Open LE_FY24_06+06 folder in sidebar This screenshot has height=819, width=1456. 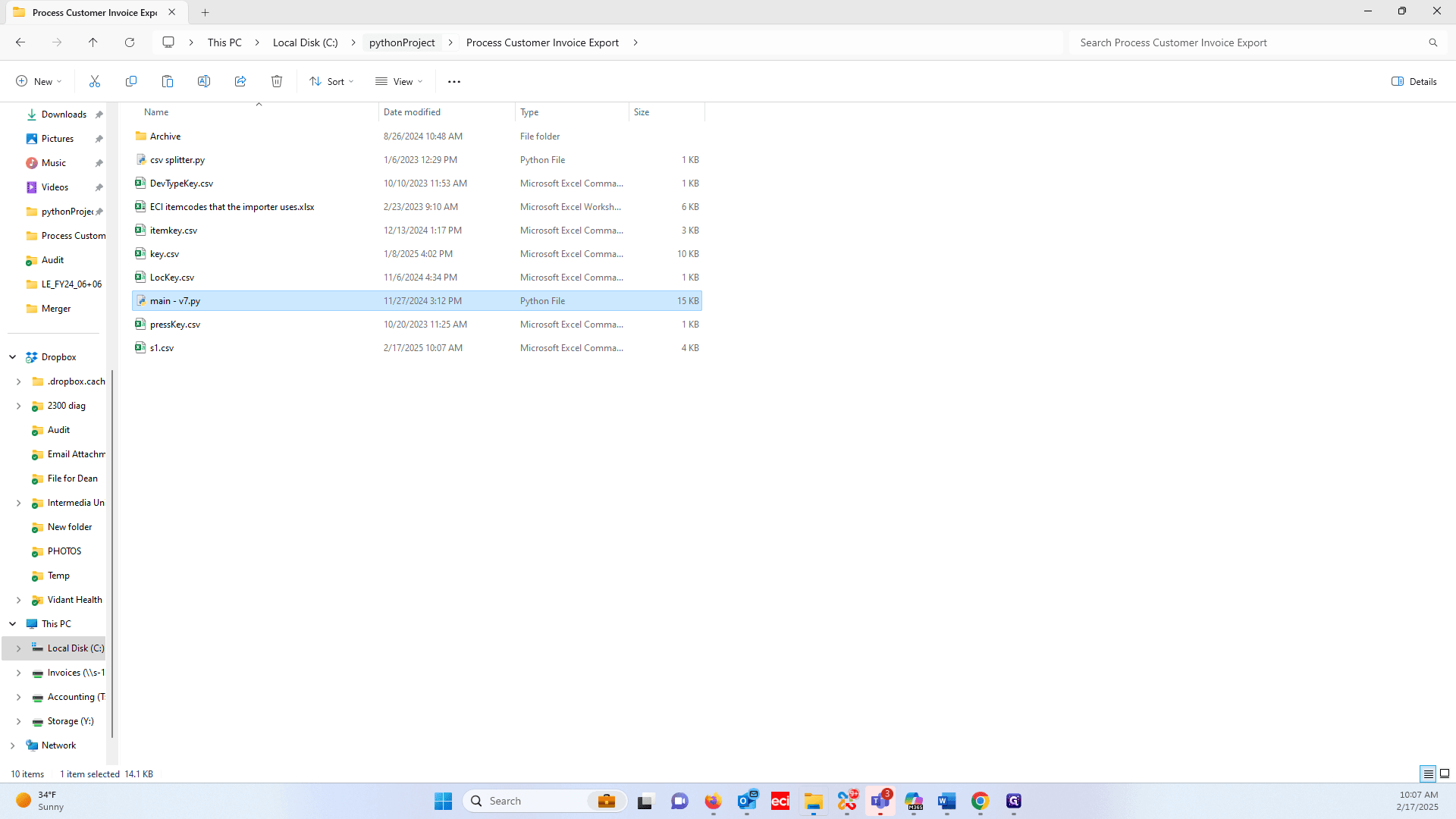point(71,284)
